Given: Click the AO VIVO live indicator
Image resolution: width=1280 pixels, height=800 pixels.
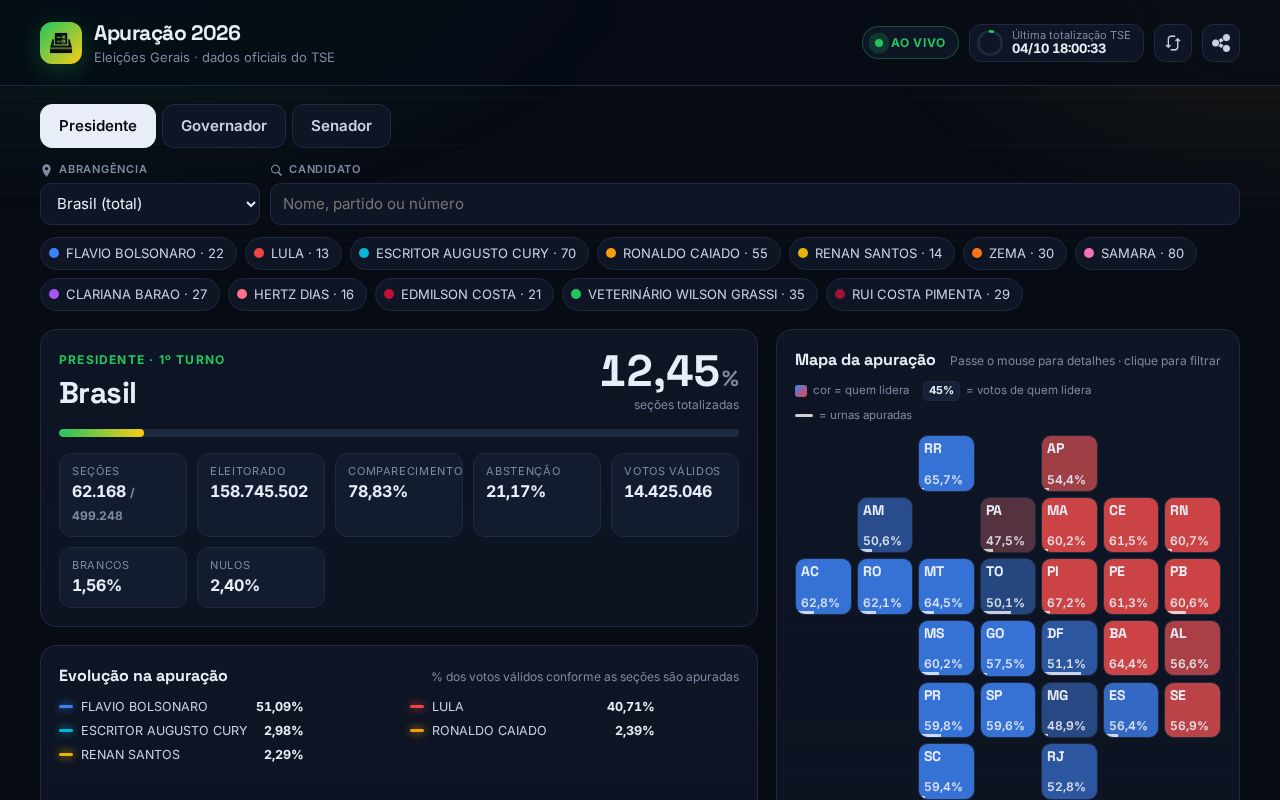Looking at the screenshot, I should (x=910, y=43).
